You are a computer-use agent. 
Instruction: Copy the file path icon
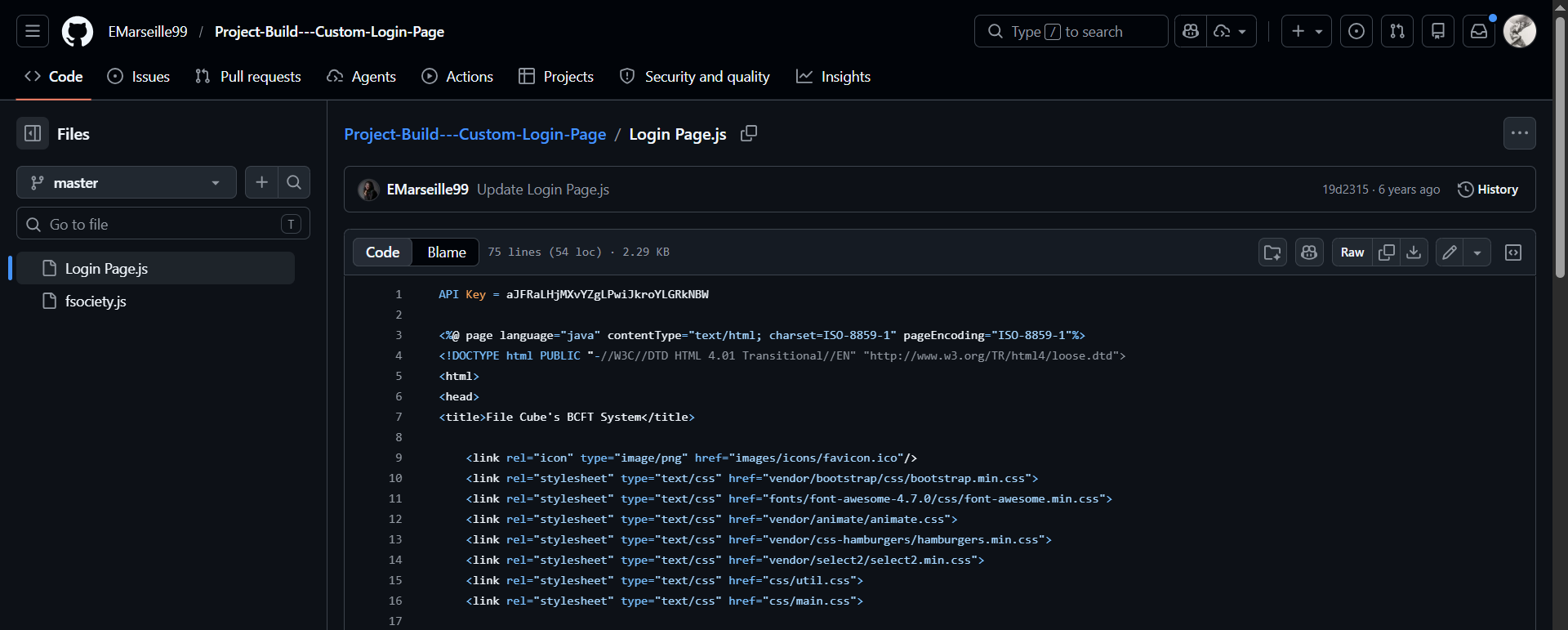pyautogui.click(x=749, y=133)
